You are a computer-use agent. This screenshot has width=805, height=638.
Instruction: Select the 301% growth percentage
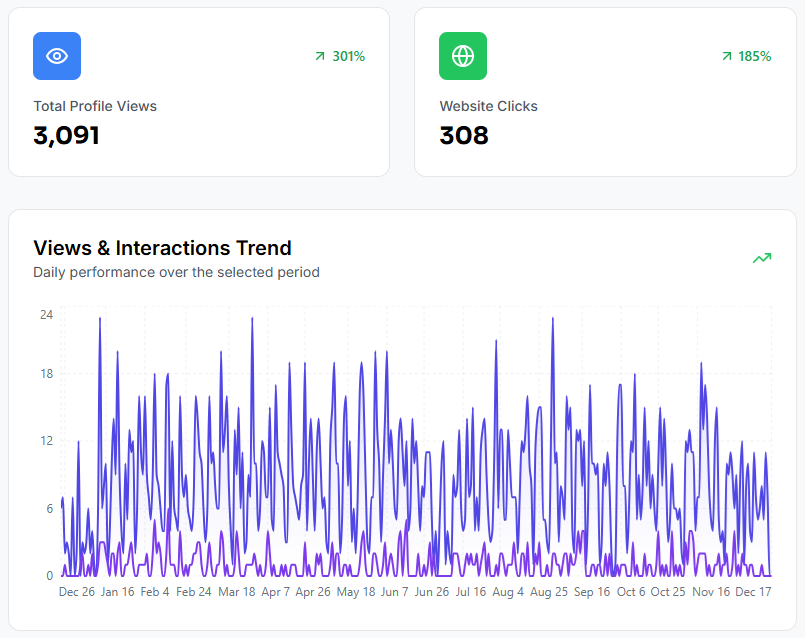(349, 57)
